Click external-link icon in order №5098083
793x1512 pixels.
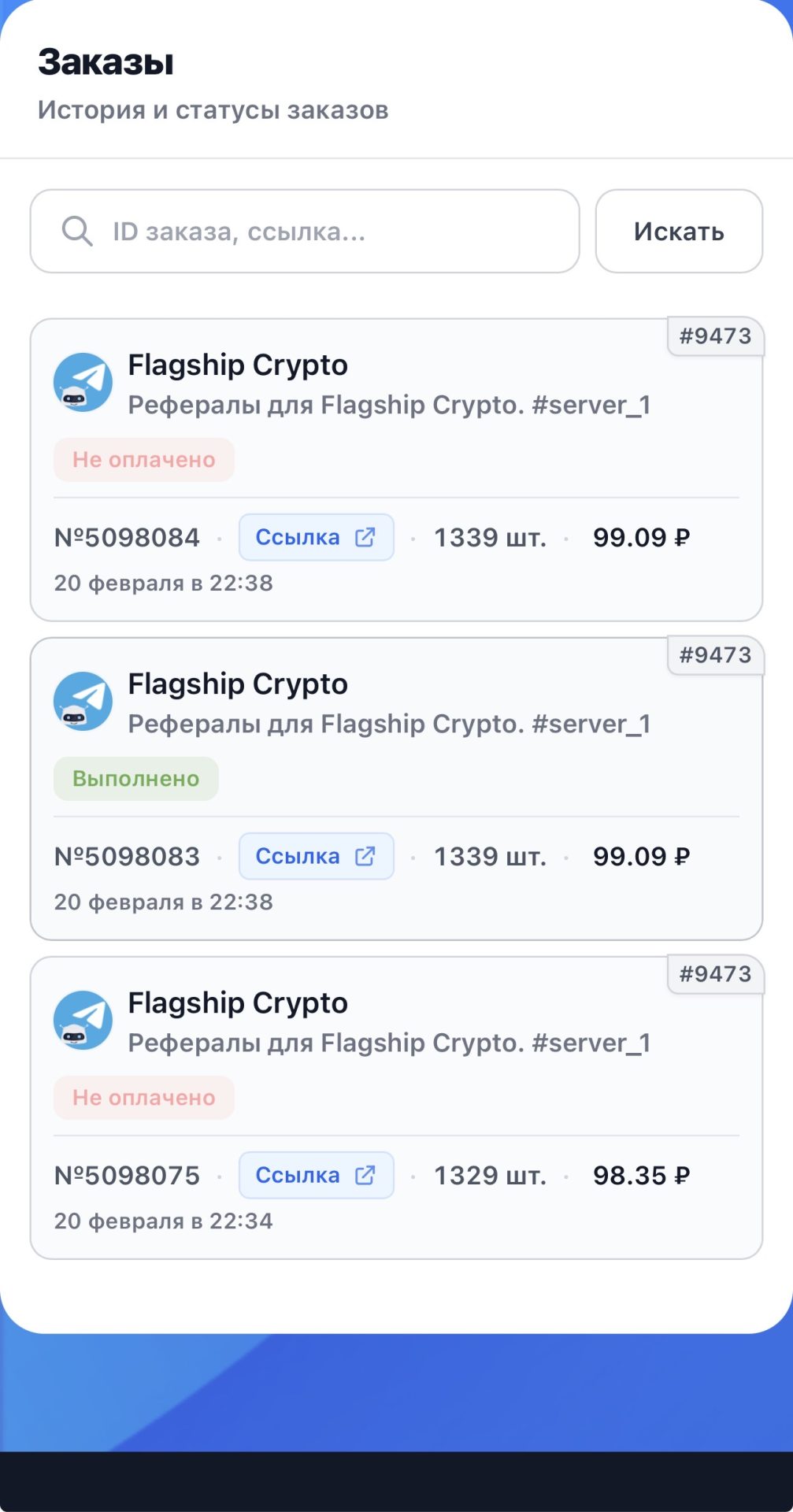365,857
